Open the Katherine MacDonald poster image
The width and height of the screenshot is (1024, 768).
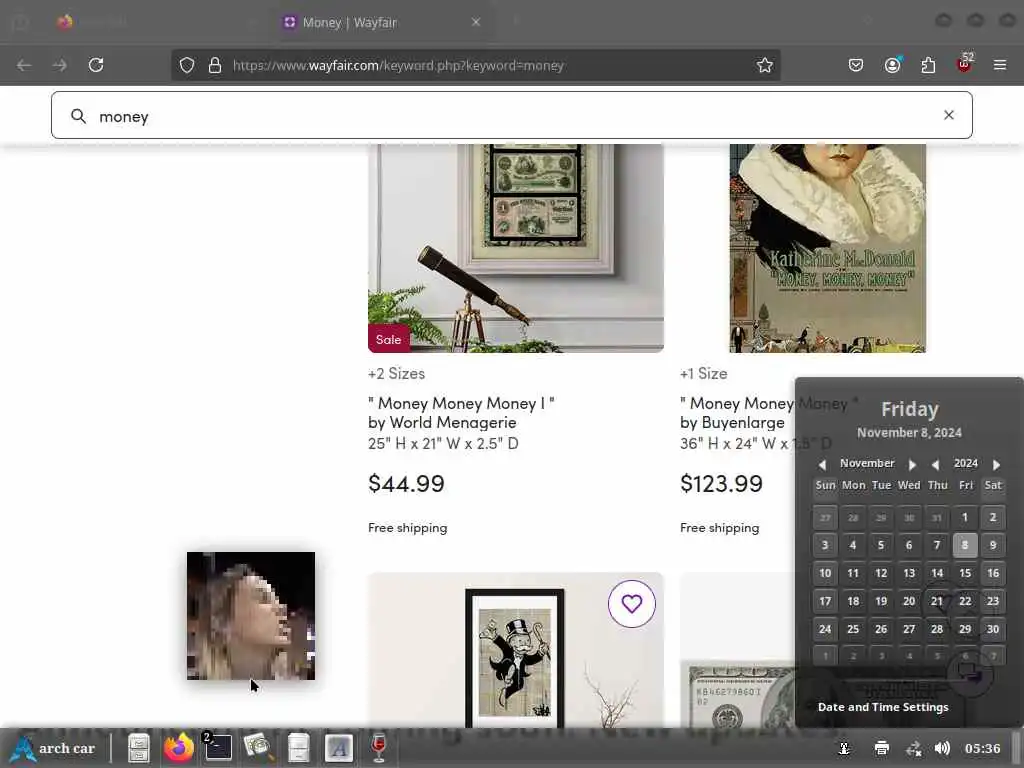pyautogui.click(x=827, y=248)
